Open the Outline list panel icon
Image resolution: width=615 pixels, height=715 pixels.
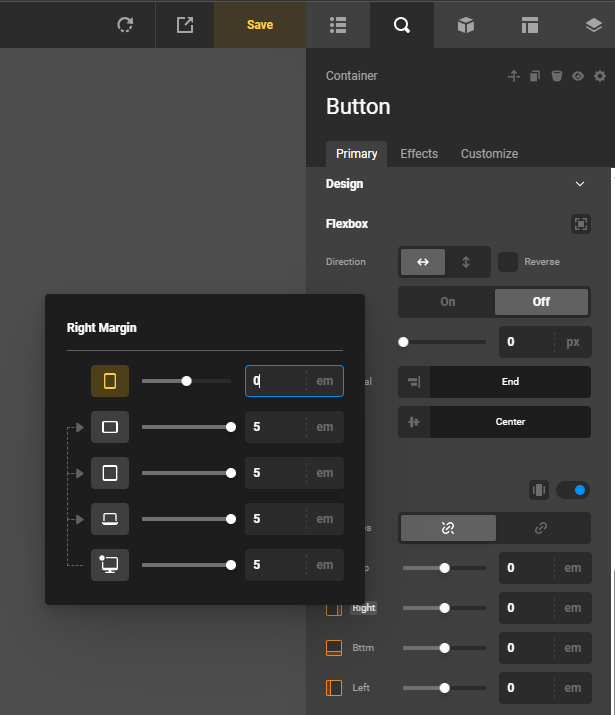[337, 25]
